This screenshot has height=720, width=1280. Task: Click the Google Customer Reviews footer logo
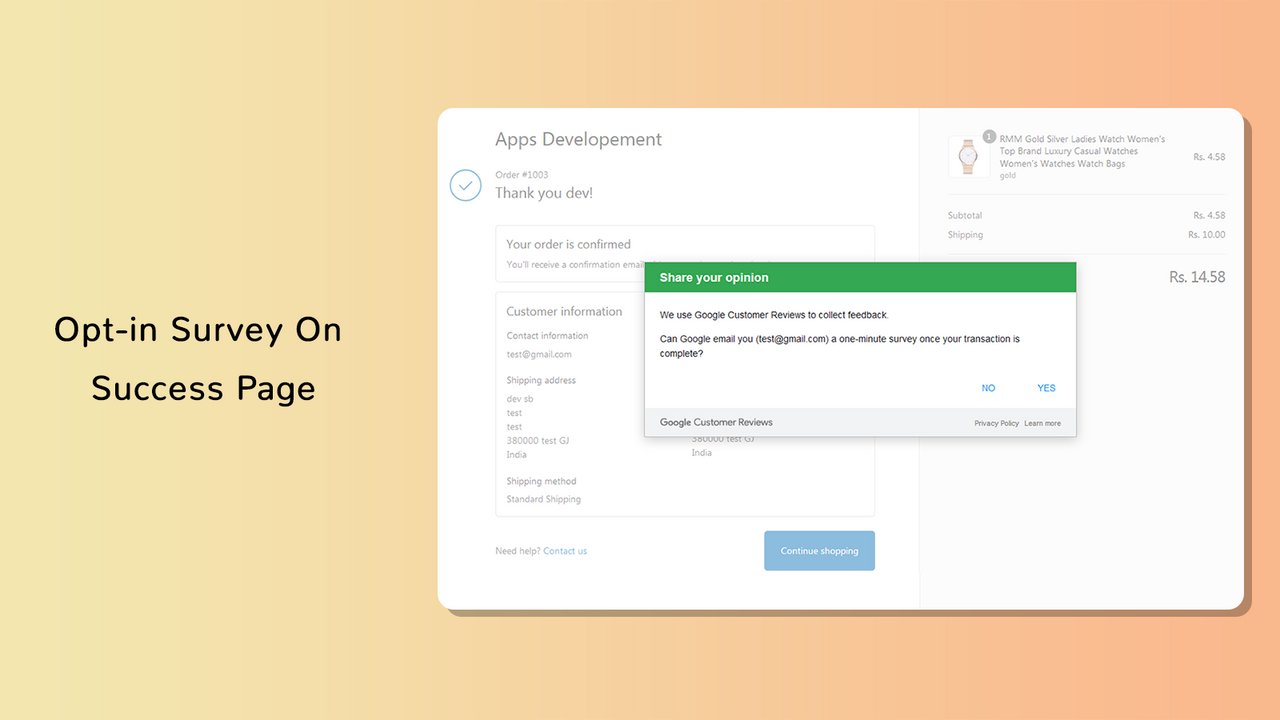point(716,423)
